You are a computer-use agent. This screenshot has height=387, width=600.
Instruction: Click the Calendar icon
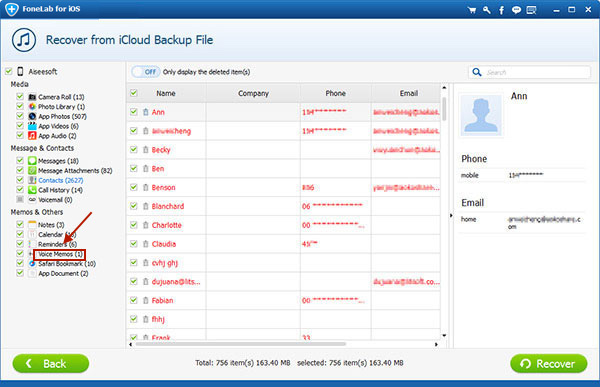32,234
